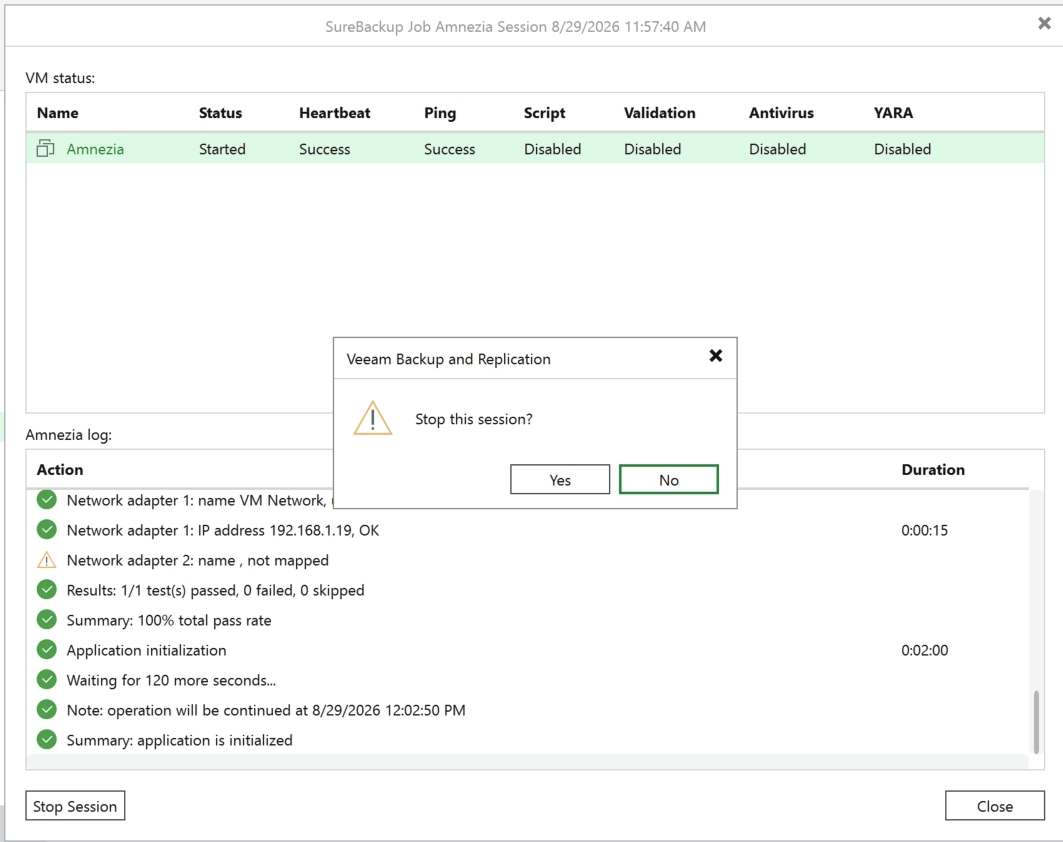Click the 'Stop this session?' message text
The image size is (1063, 842).
[x=474, y=419]
